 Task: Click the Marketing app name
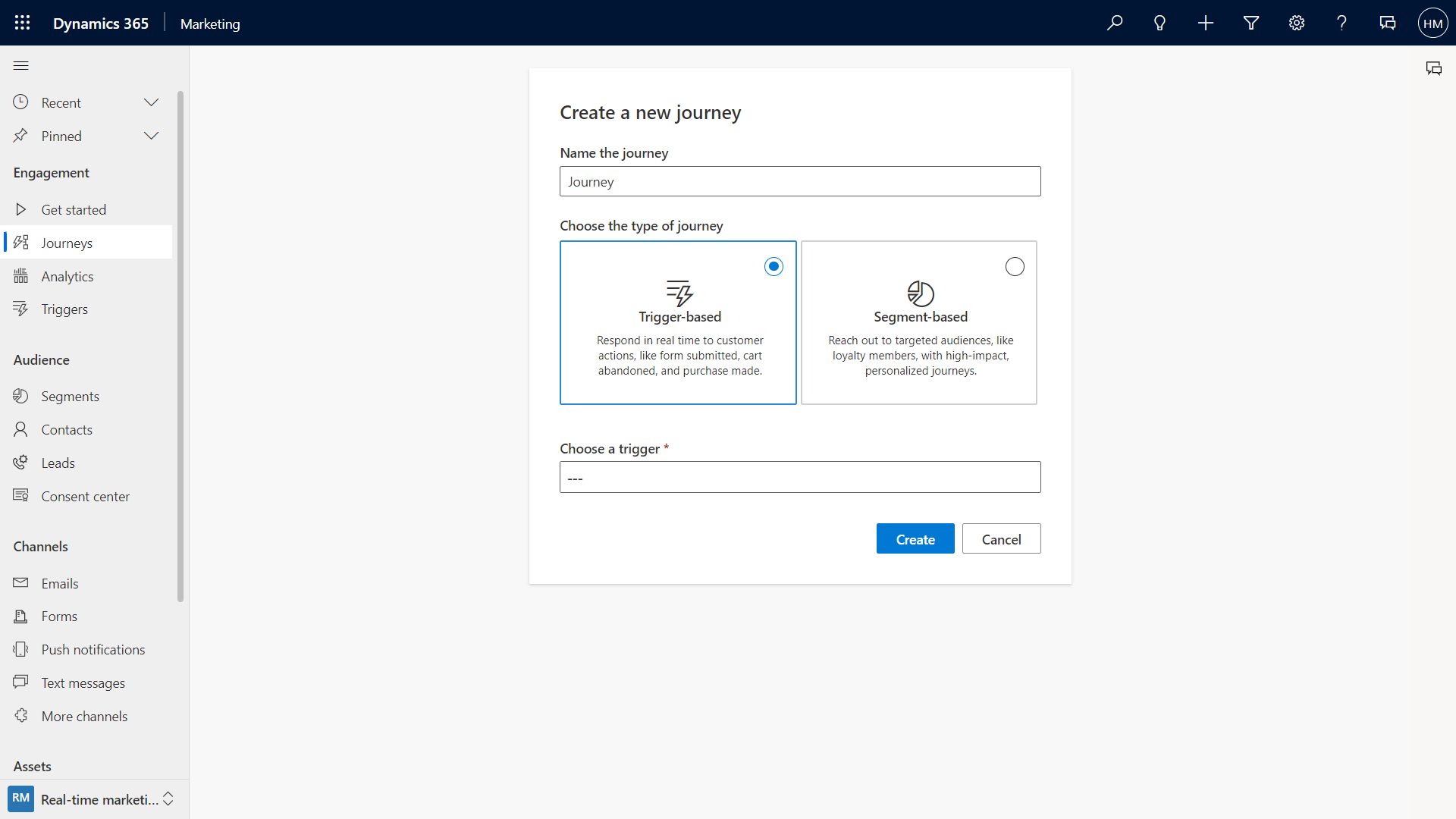coord(210,24)
